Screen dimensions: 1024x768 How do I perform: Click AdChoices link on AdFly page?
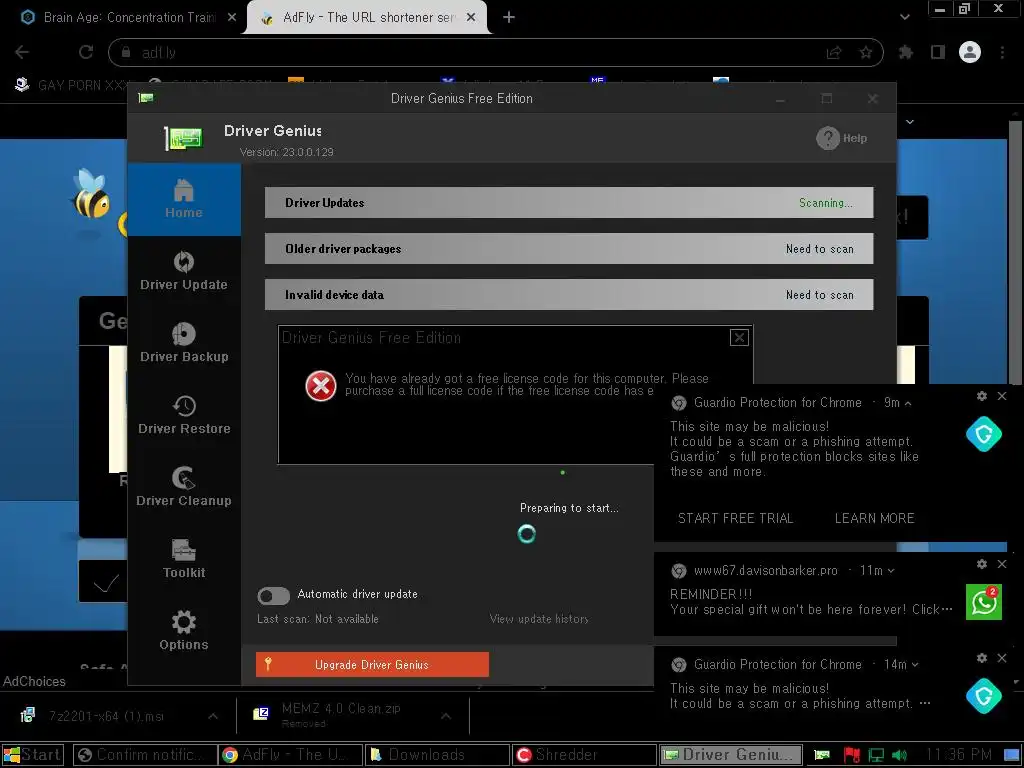[34, 681]
